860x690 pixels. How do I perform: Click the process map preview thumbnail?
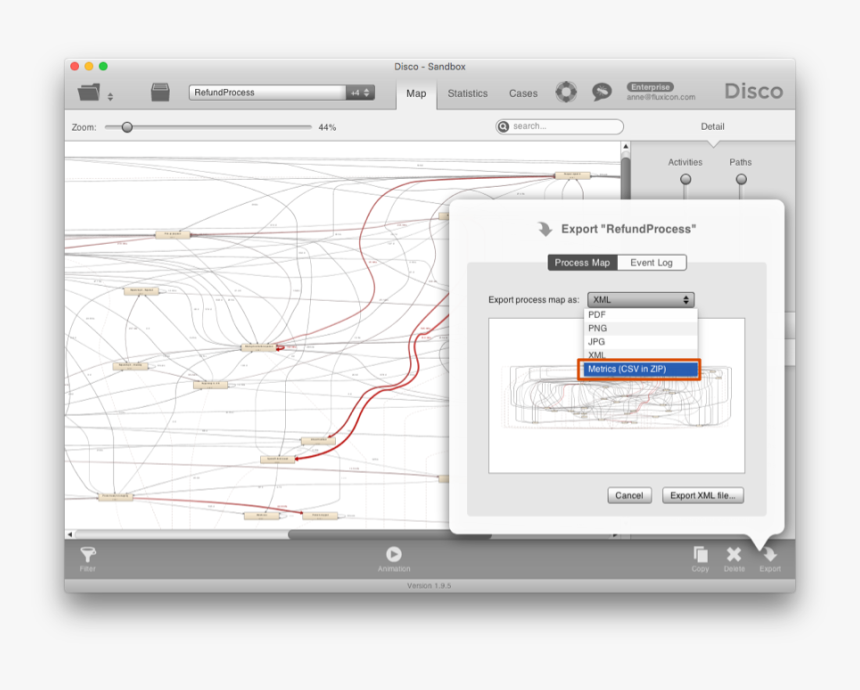coord(616,397)
